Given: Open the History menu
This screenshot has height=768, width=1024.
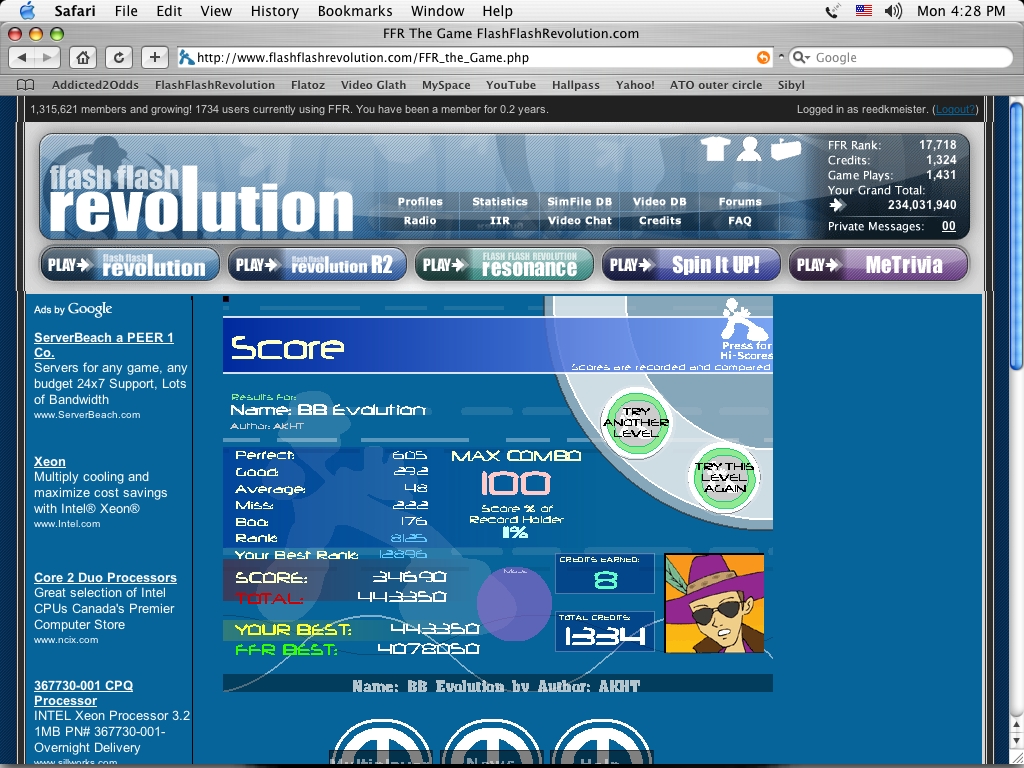Looking at the screenshot, I should (x=274, y=11).
